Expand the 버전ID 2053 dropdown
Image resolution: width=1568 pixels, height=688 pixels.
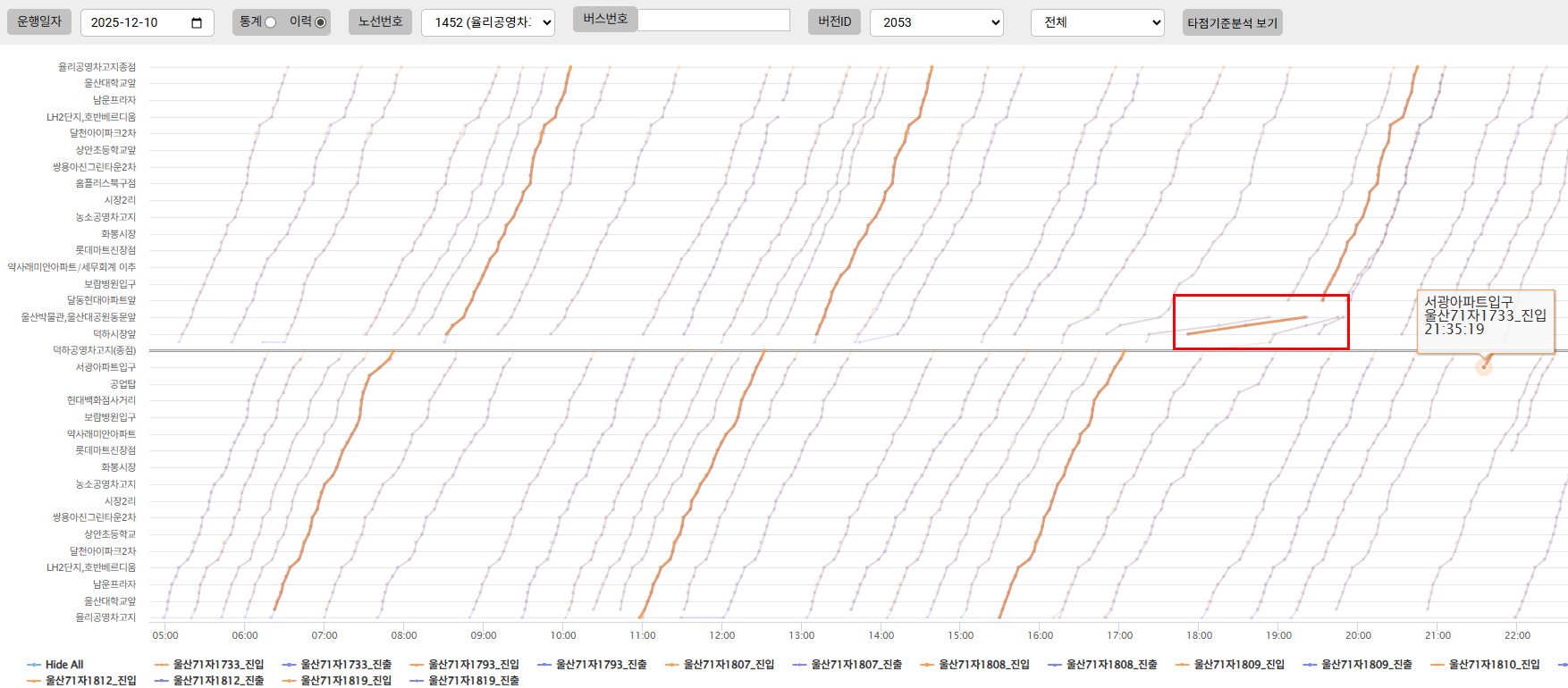(936, 22)
